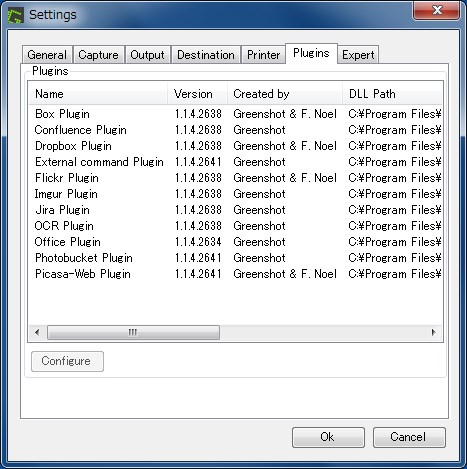Viewport: 467px width, 469px height.
Task: Open the Capture tab
Action: click(x=99, y=55)
